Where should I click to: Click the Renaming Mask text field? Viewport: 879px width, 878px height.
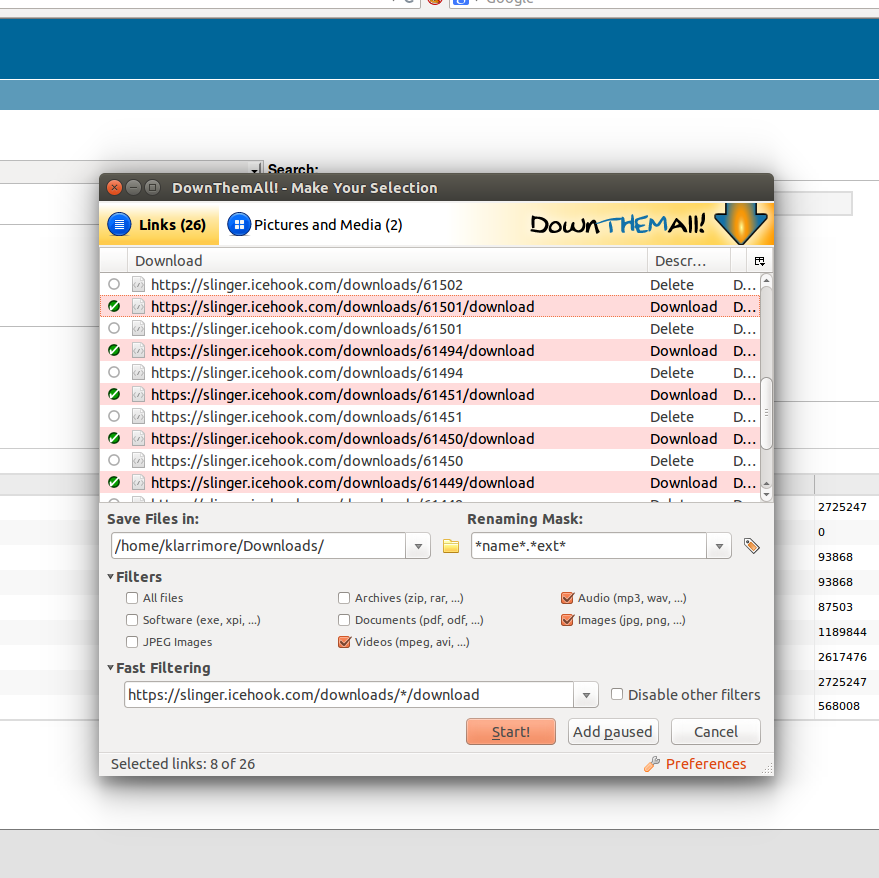[589, 546]
